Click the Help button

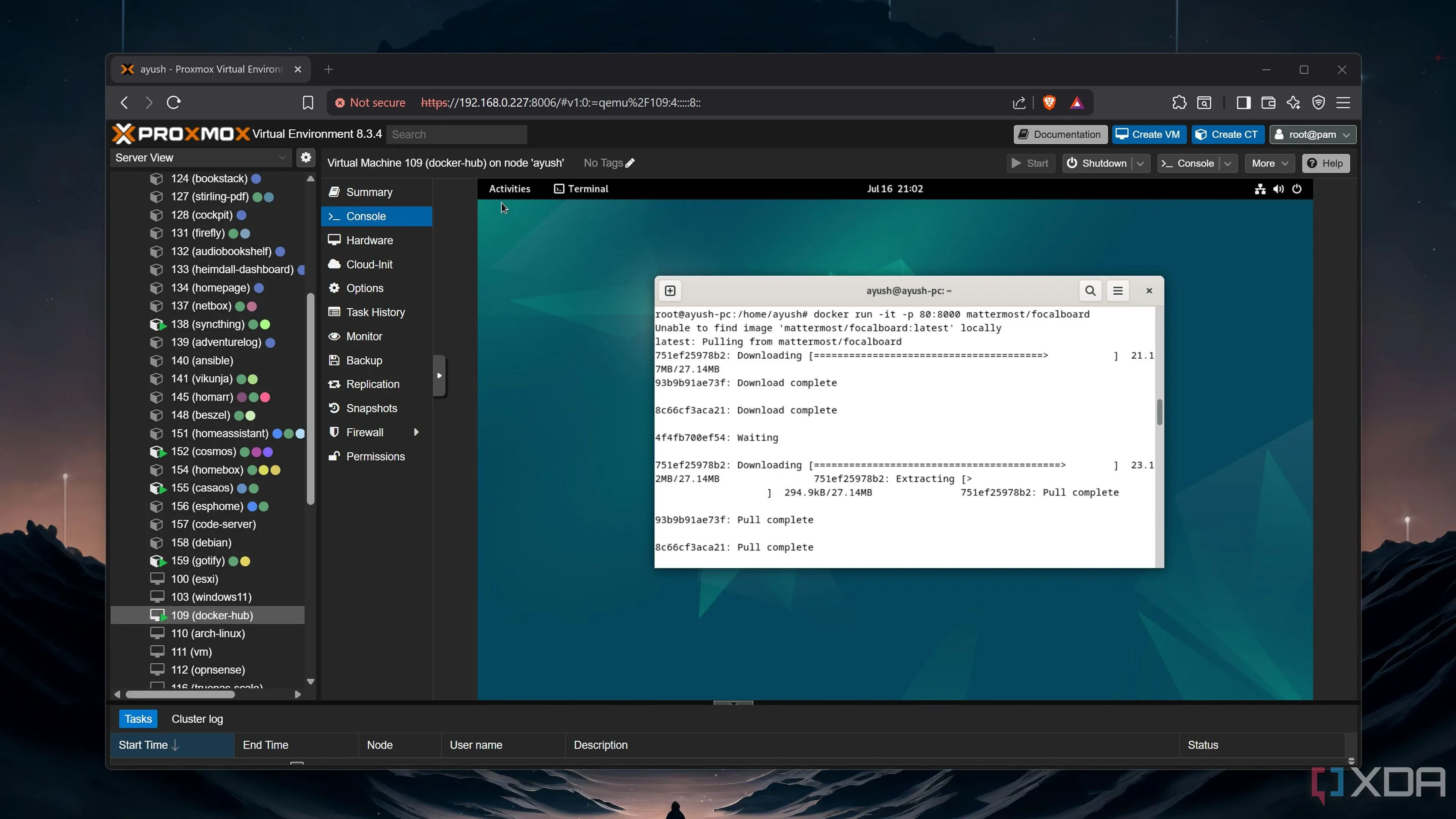coord(1326,163)
